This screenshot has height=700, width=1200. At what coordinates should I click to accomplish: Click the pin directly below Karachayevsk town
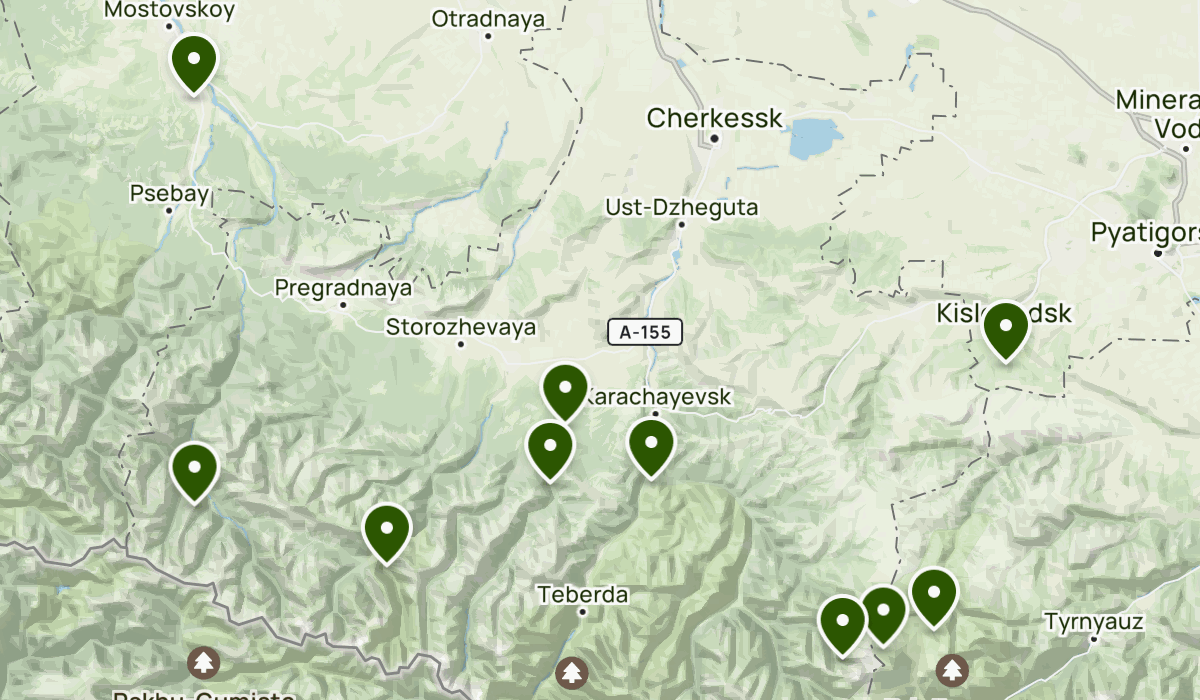coord(651,446)
